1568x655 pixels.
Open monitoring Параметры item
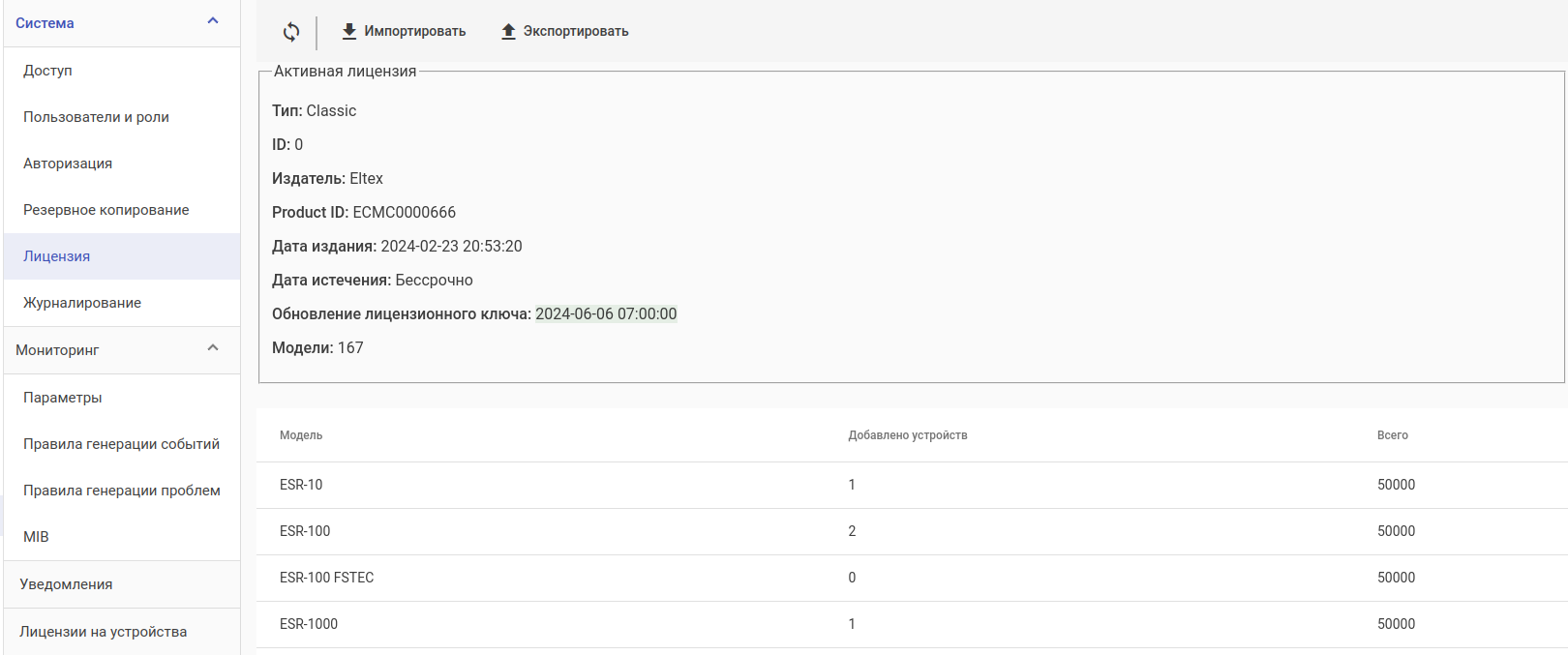(x=63, y=398)
